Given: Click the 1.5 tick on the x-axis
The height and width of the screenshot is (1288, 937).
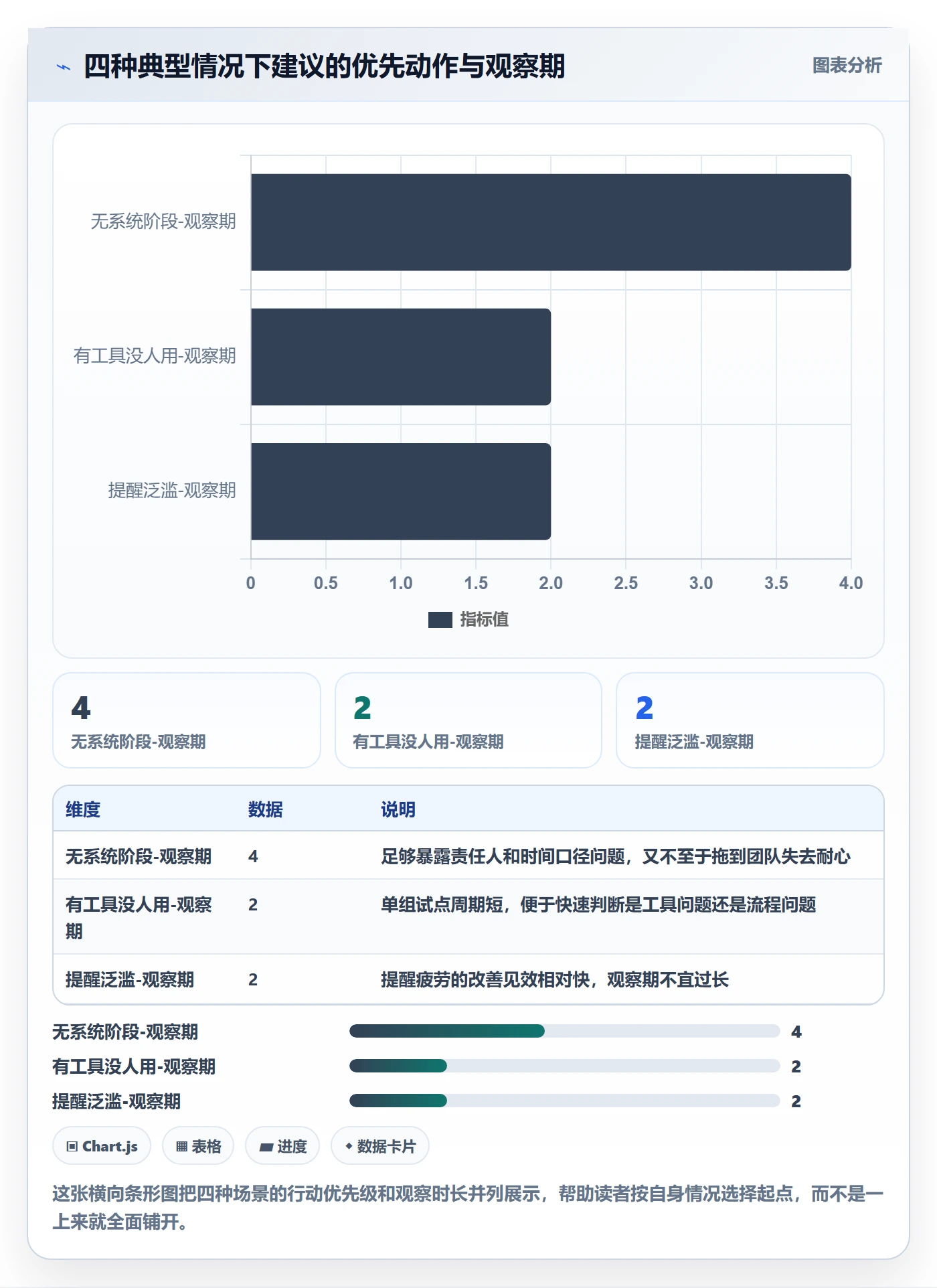Looking at the screenshot, I should 476,583.
